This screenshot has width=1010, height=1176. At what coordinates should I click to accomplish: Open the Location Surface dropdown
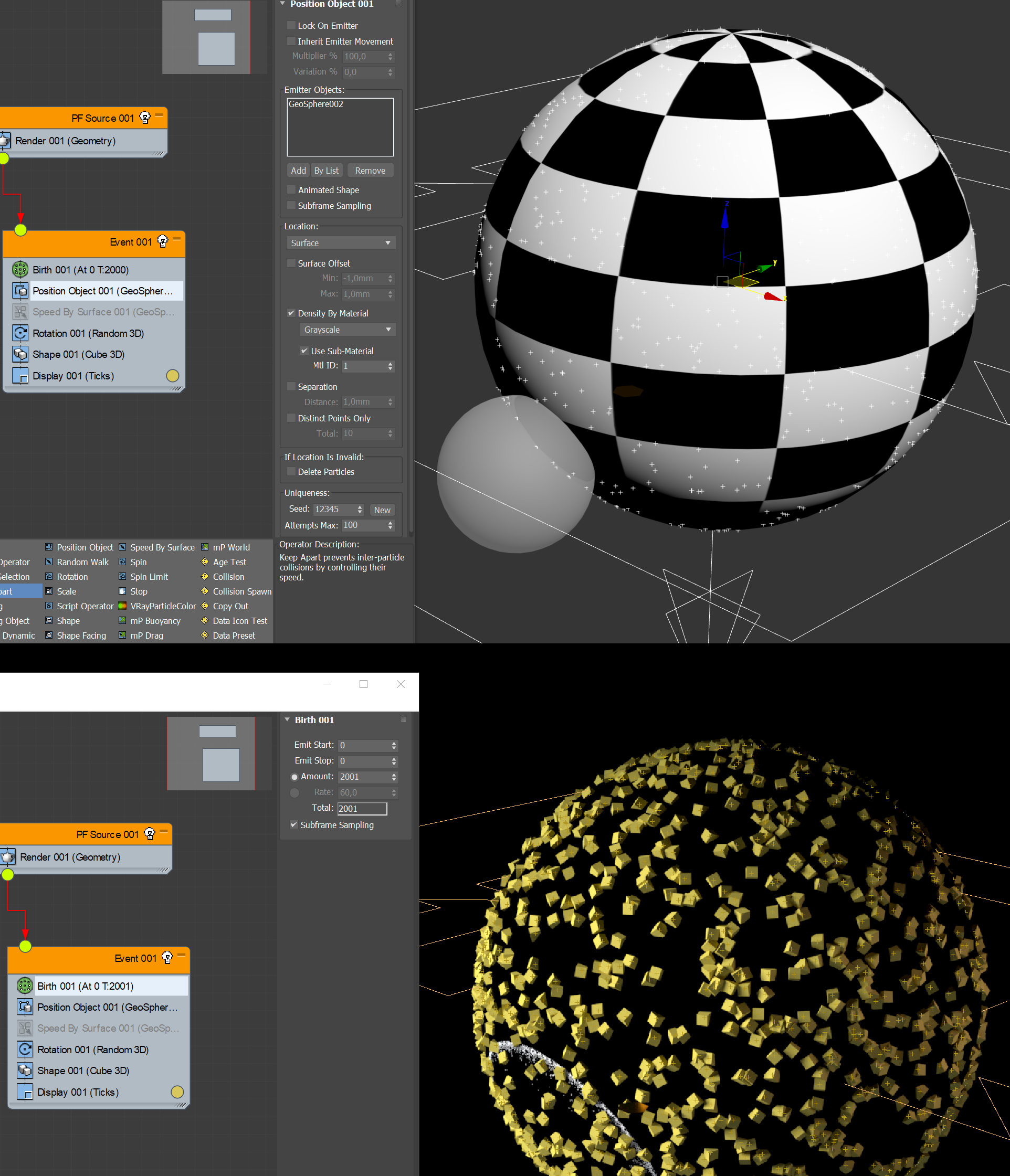tap(341, 243)
